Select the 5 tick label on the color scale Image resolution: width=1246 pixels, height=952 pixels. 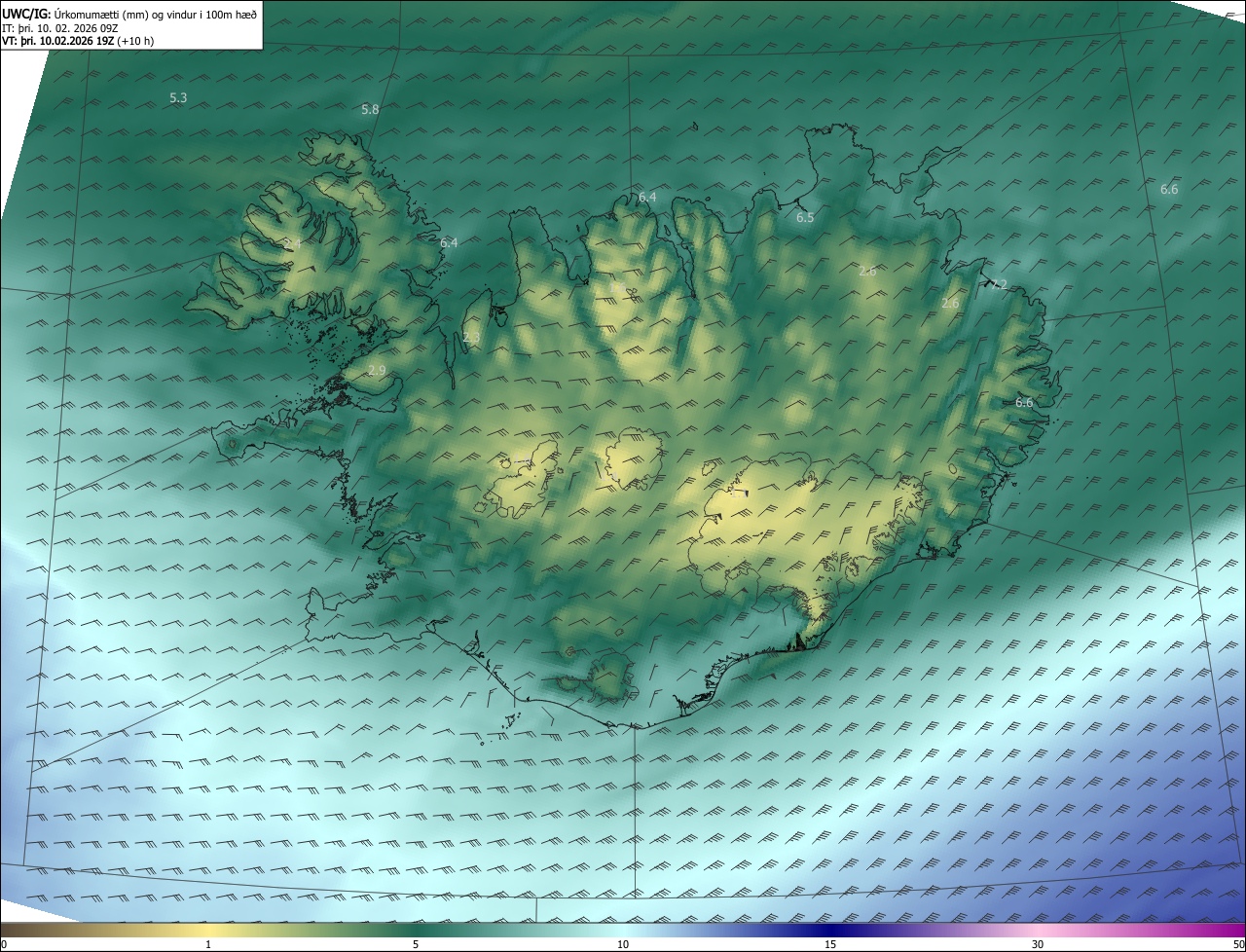click(416, 944)
